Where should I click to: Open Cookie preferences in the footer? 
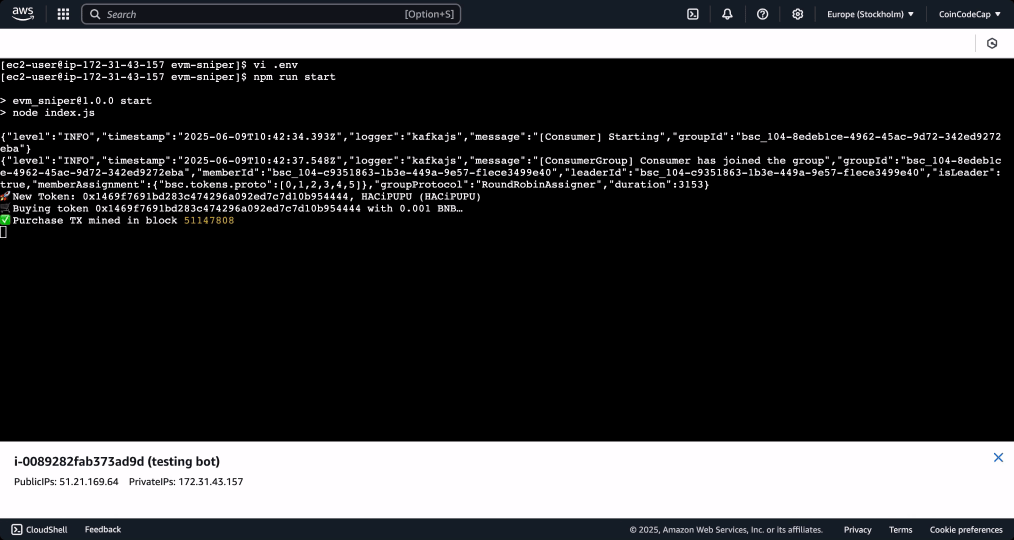(x=966, y=529)
